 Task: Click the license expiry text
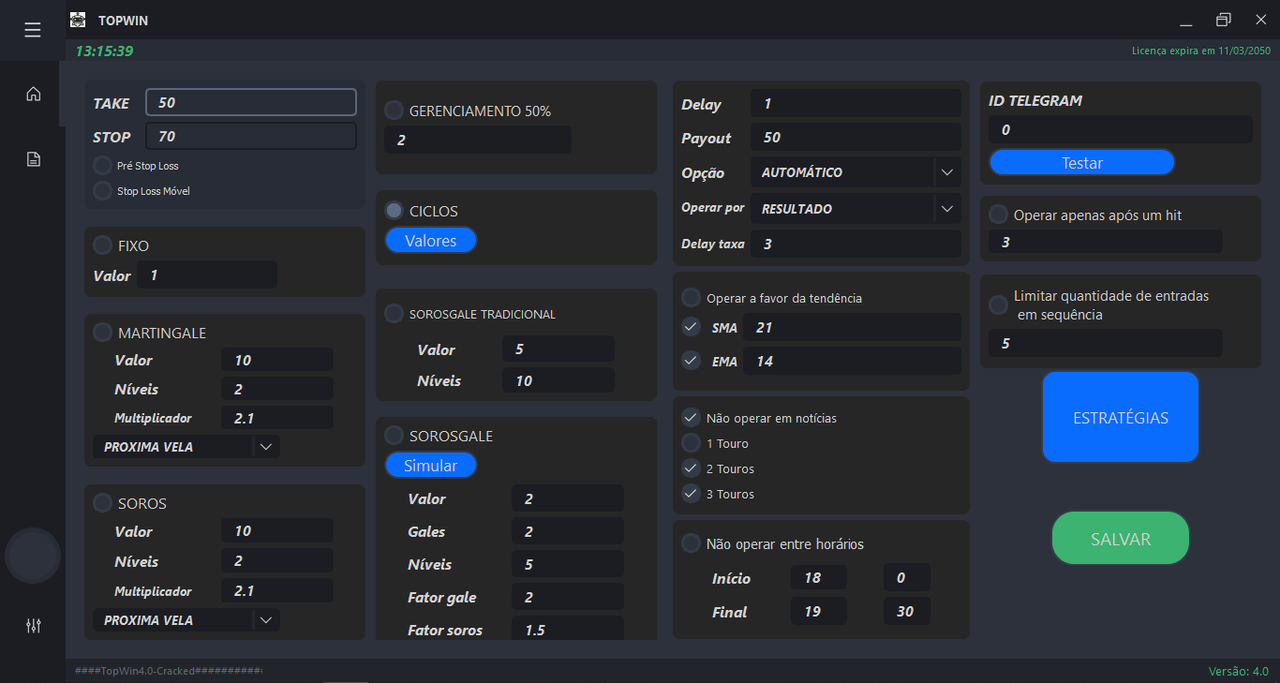coord(1201,50)
